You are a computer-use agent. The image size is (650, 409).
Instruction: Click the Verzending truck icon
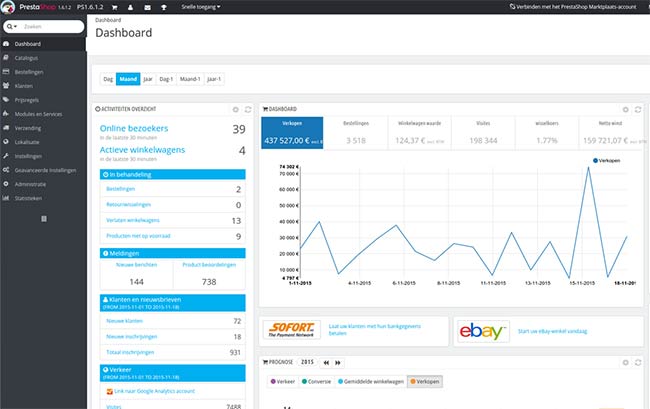click(6, 128)
